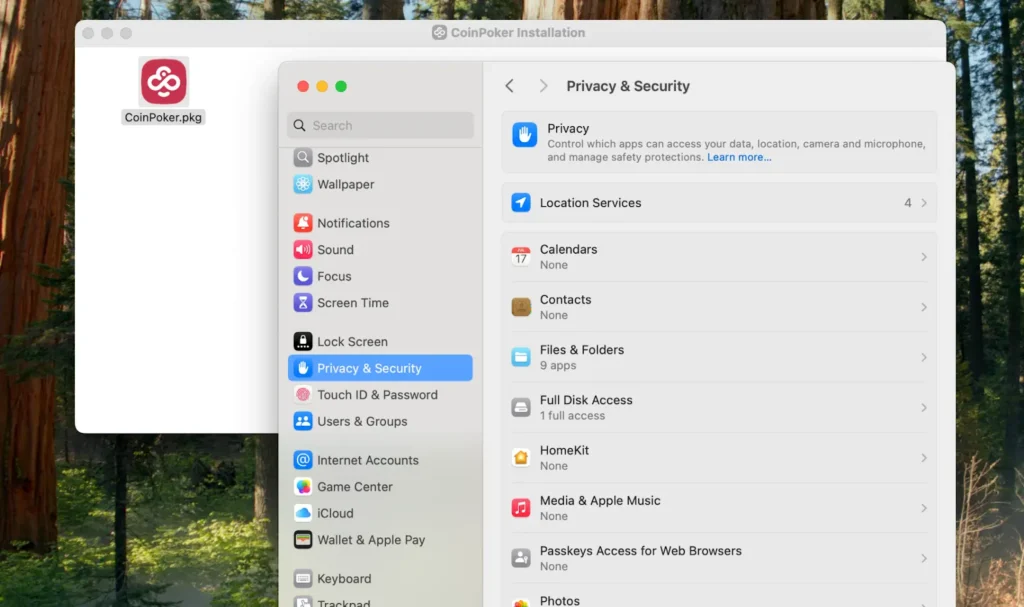This screenshot has width=1024, height=607.
Task: Select Lock Screen in sidebar
Action: coord(352,342)
